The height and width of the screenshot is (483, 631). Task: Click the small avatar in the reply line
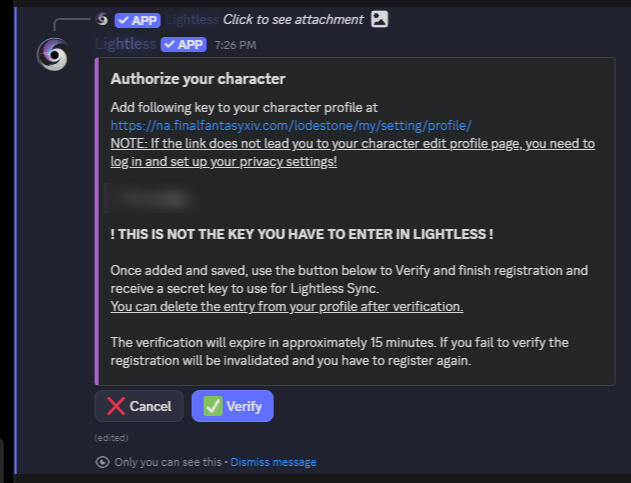(x=102, y=19)
